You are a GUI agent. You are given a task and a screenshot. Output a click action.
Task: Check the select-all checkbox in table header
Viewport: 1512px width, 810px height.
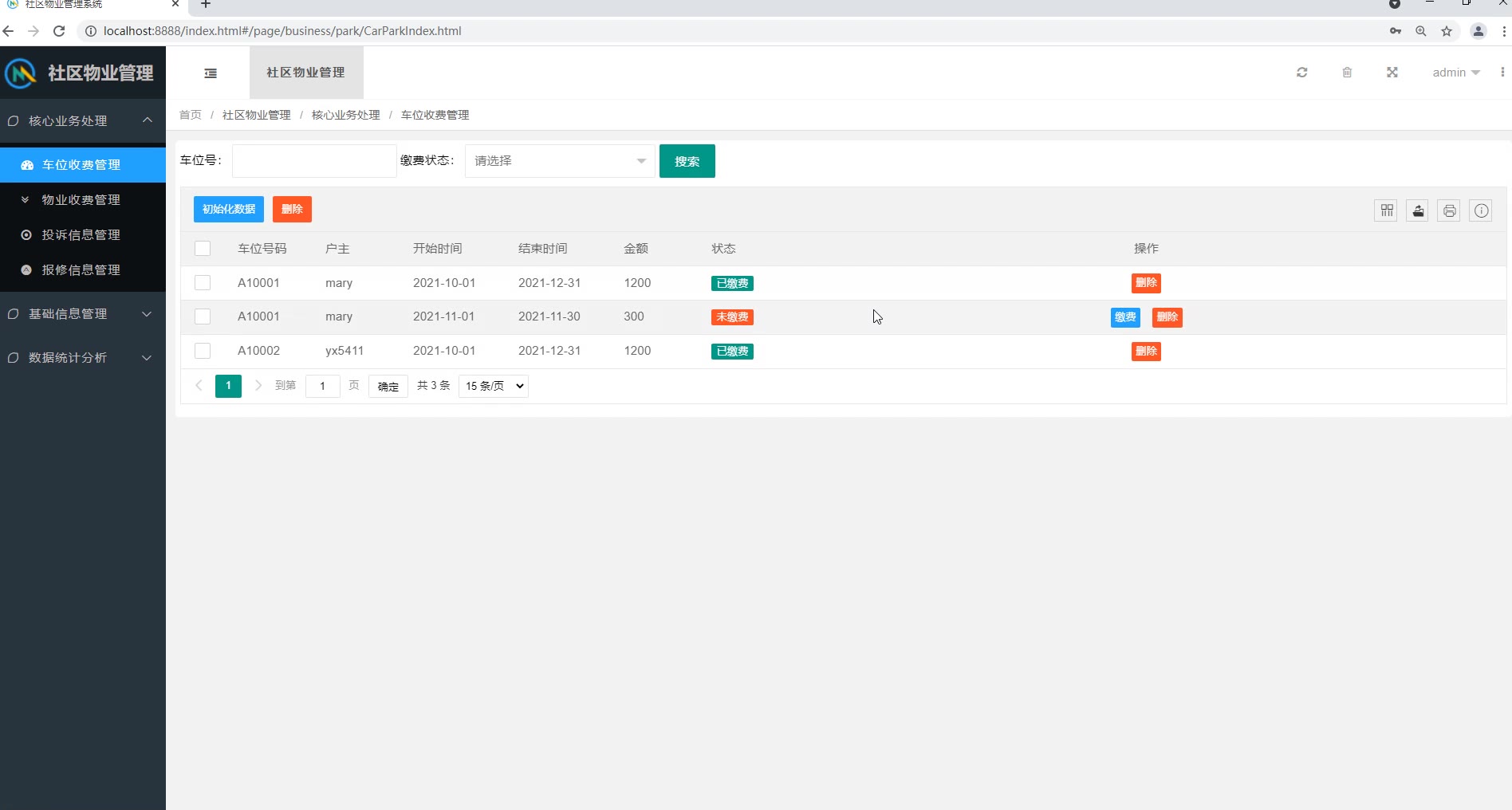[203, 249]
